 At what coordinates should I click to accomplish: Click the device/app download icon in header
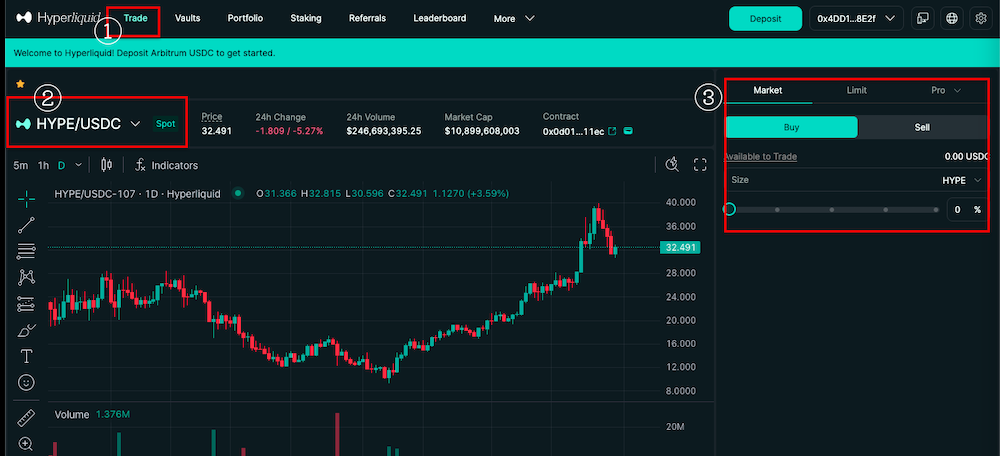[x=922, y=18]
